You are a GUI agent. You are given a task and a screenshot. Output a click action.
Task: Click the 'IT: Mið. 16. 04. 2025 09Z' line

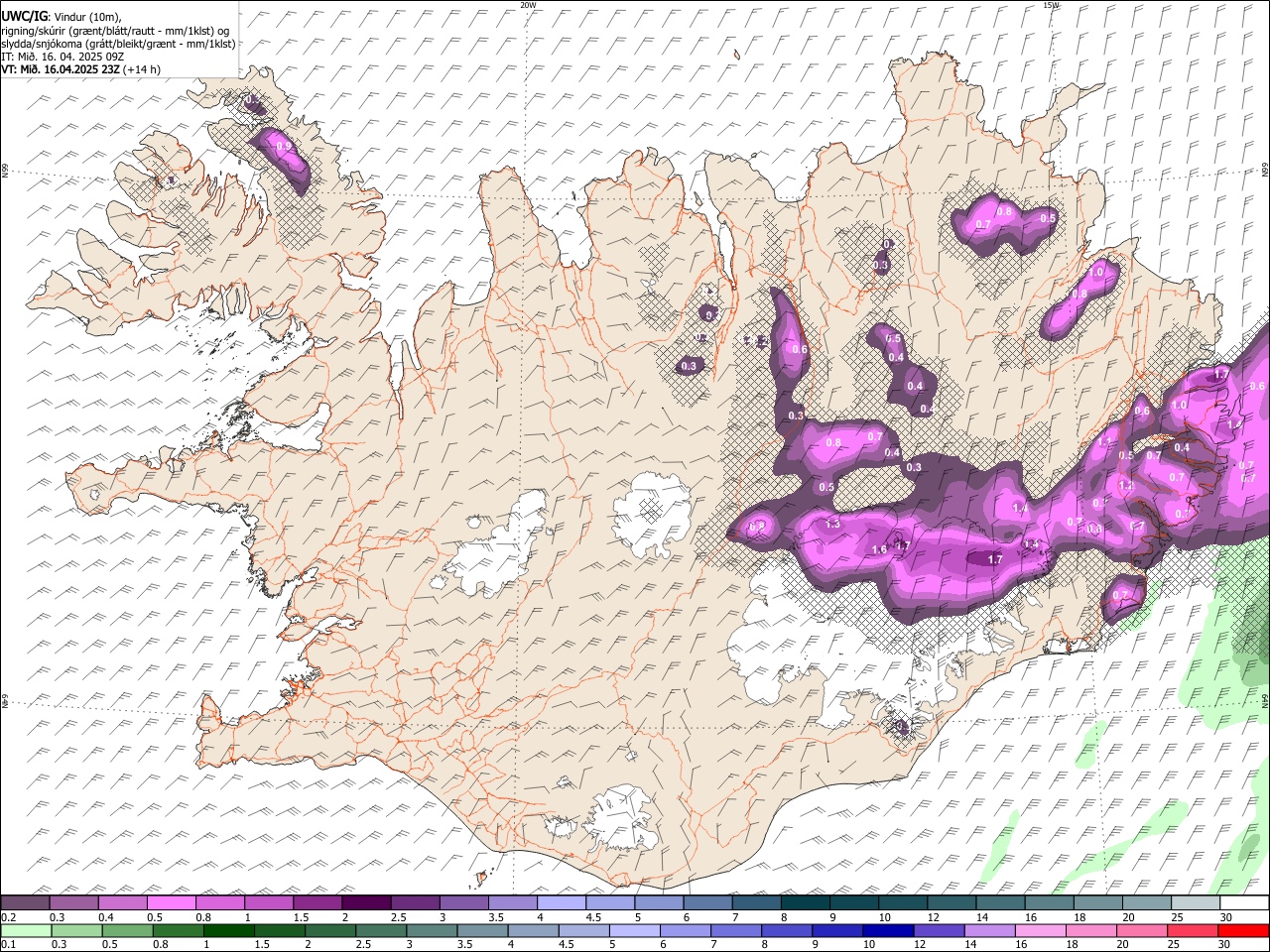pos(63,57)
